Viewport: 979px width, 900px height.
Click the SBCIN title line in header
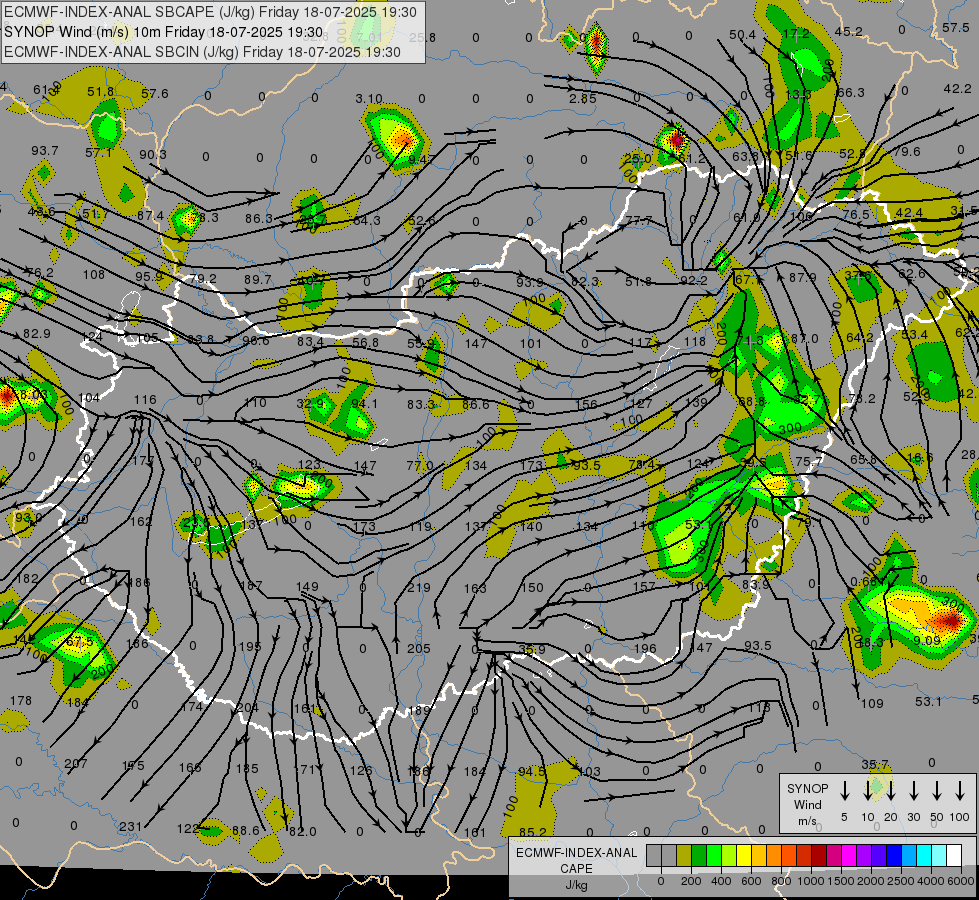point(202,52)
